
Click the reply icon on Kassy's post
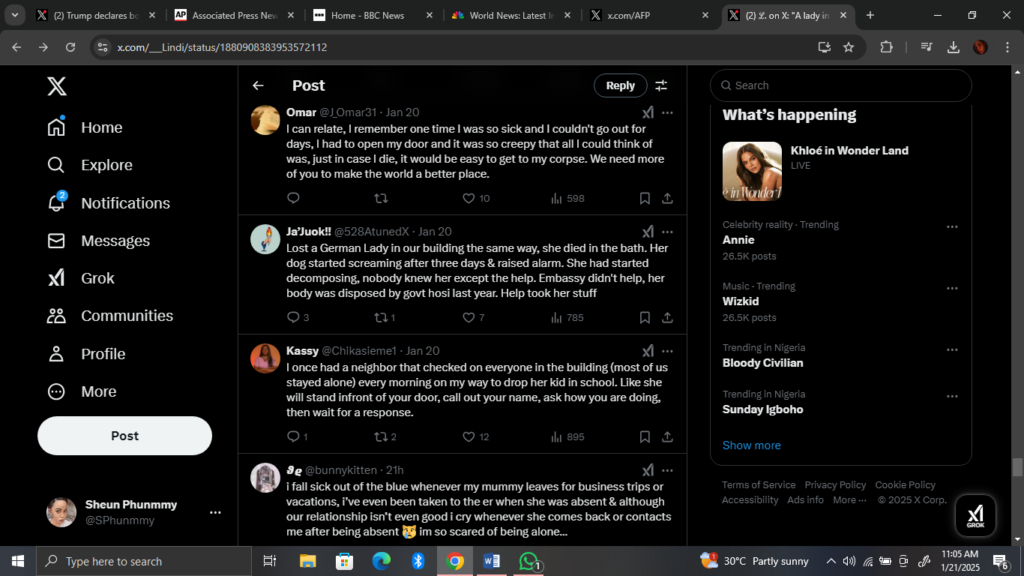pos(293,436)
